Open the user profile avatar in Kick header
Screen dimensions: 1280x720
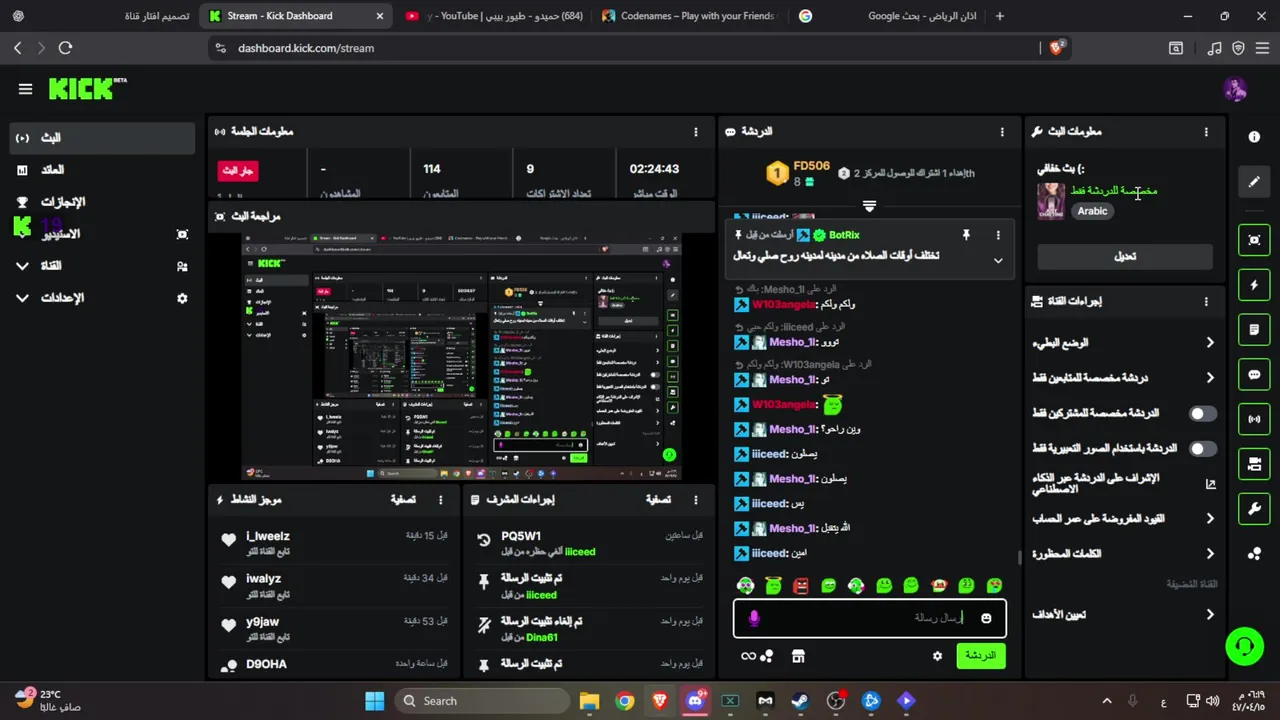tap(1235, 89)
